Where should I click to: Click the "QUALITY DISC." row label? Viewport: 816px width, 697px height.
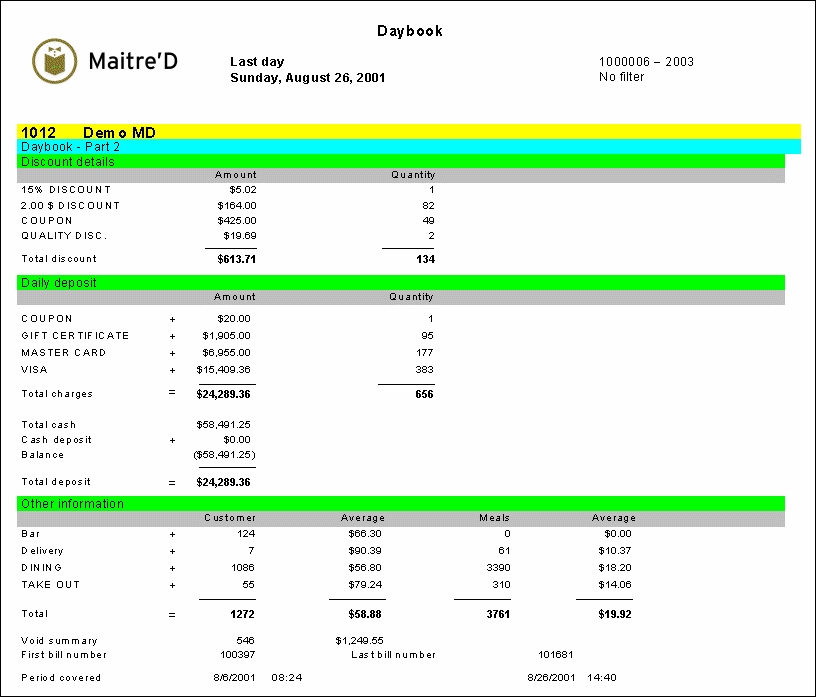64,236
